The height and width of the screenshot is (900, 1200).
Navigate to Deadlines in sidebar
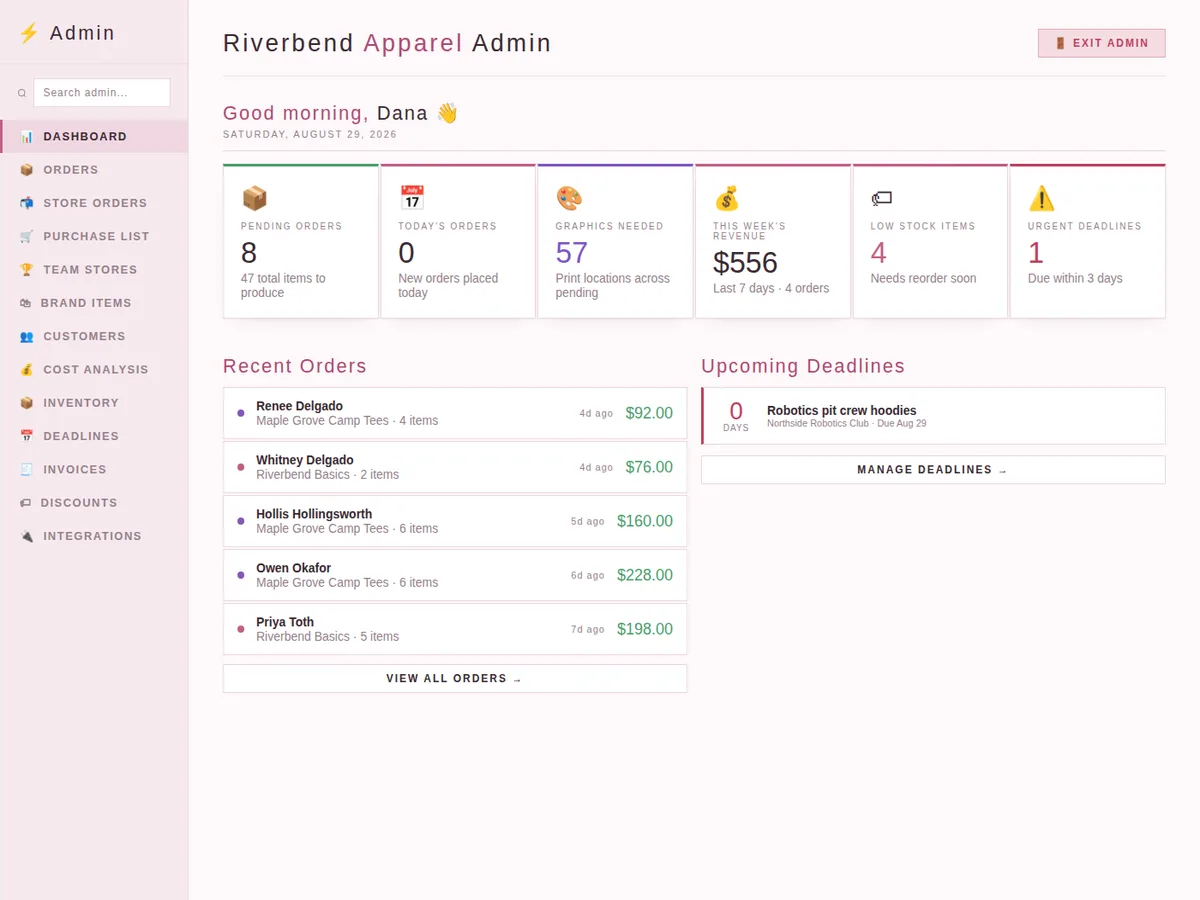click(94, 436)
